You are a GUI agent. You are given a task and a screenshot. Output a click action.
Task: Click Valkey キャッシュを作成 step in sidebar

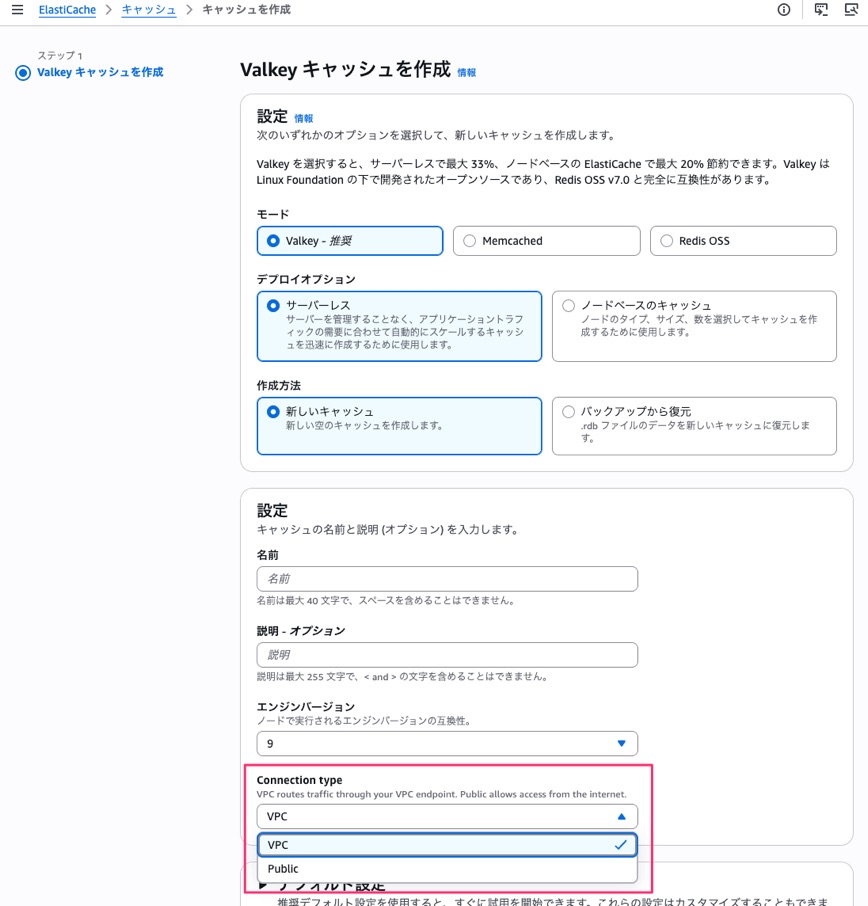[x=100, y=72]
